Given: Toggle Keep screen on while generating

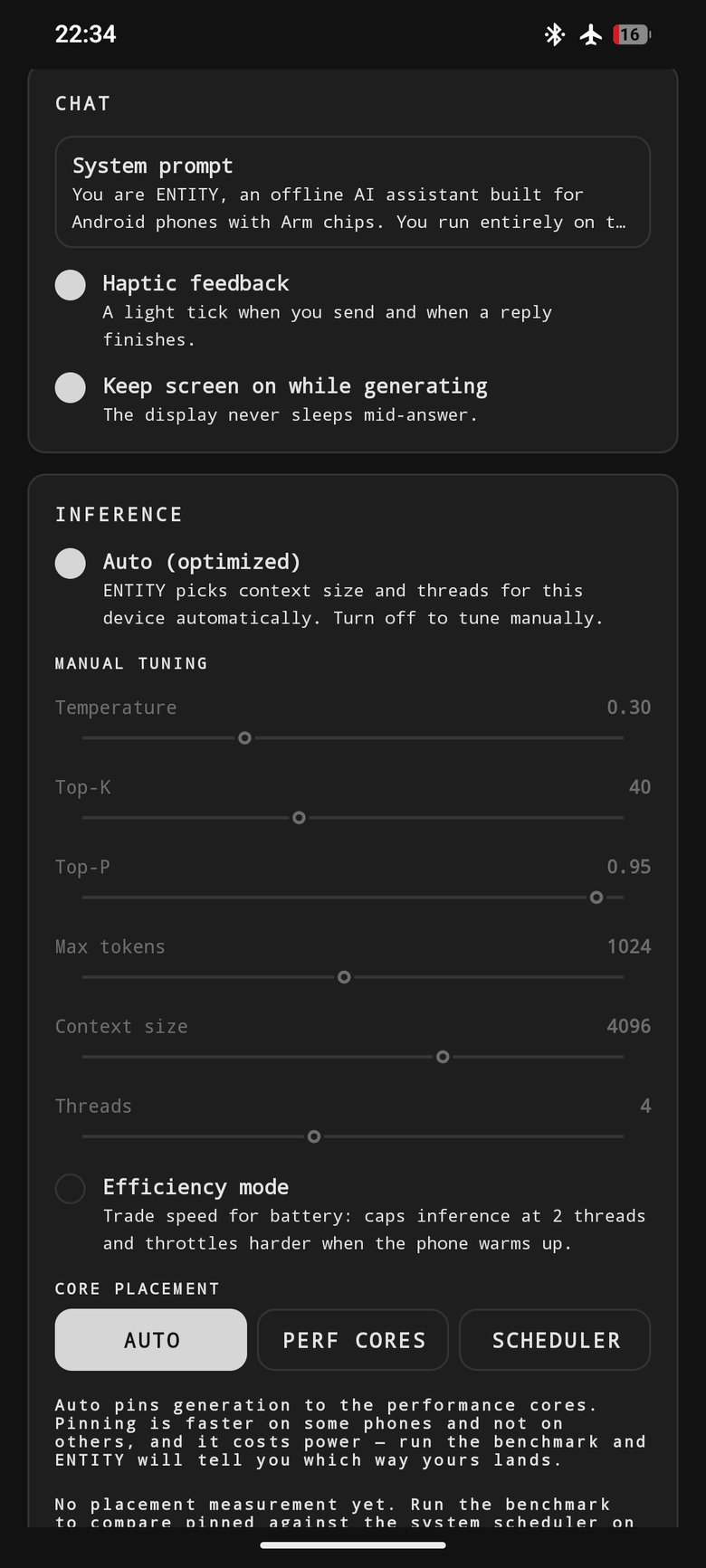Looking at the screenshot, I should coord(71,387).
